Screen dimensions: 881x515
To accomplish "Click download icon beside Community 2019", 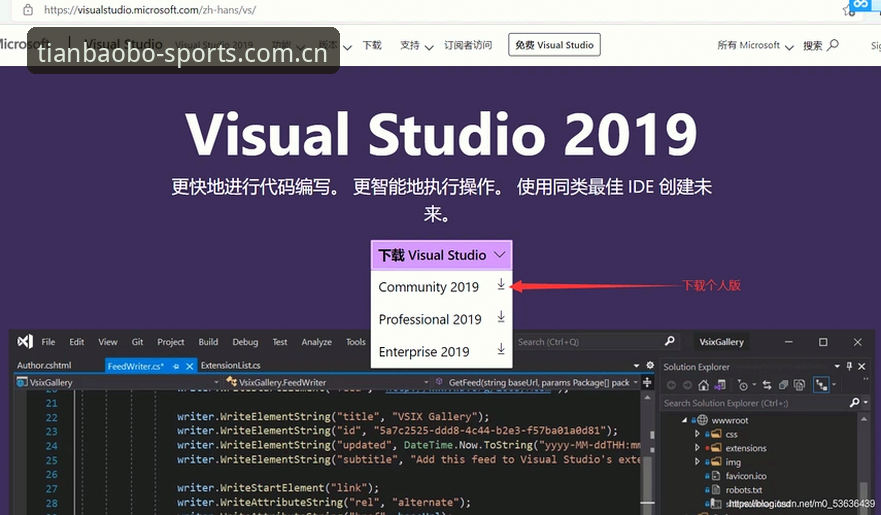I will coord(501,285).
